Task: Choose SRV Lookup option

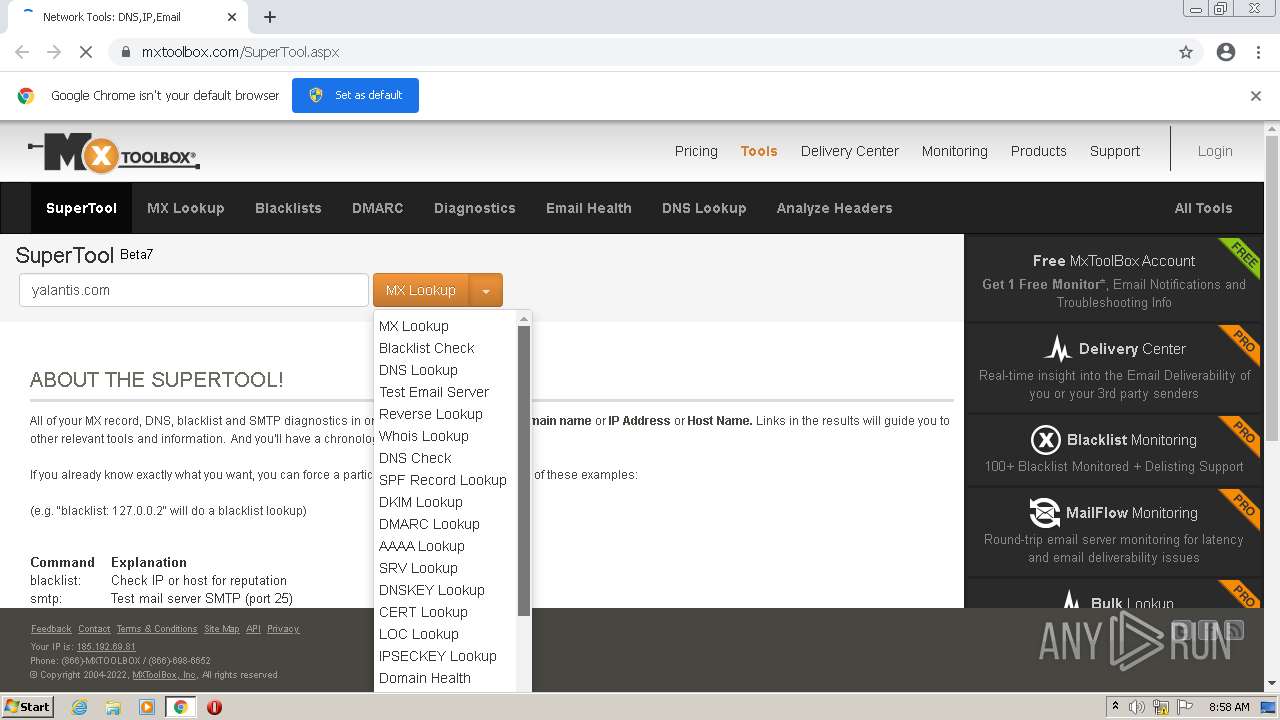Action: click(x=418, y=568)
